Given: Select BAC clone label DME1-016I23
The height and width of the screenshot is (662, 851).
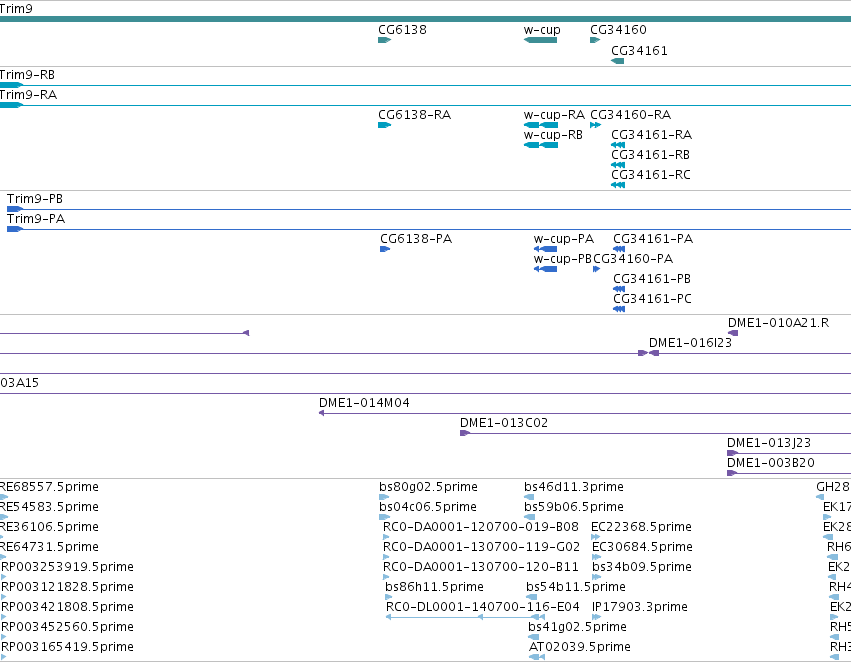Looking at the screenshot, I should click(x=690, y=343).
